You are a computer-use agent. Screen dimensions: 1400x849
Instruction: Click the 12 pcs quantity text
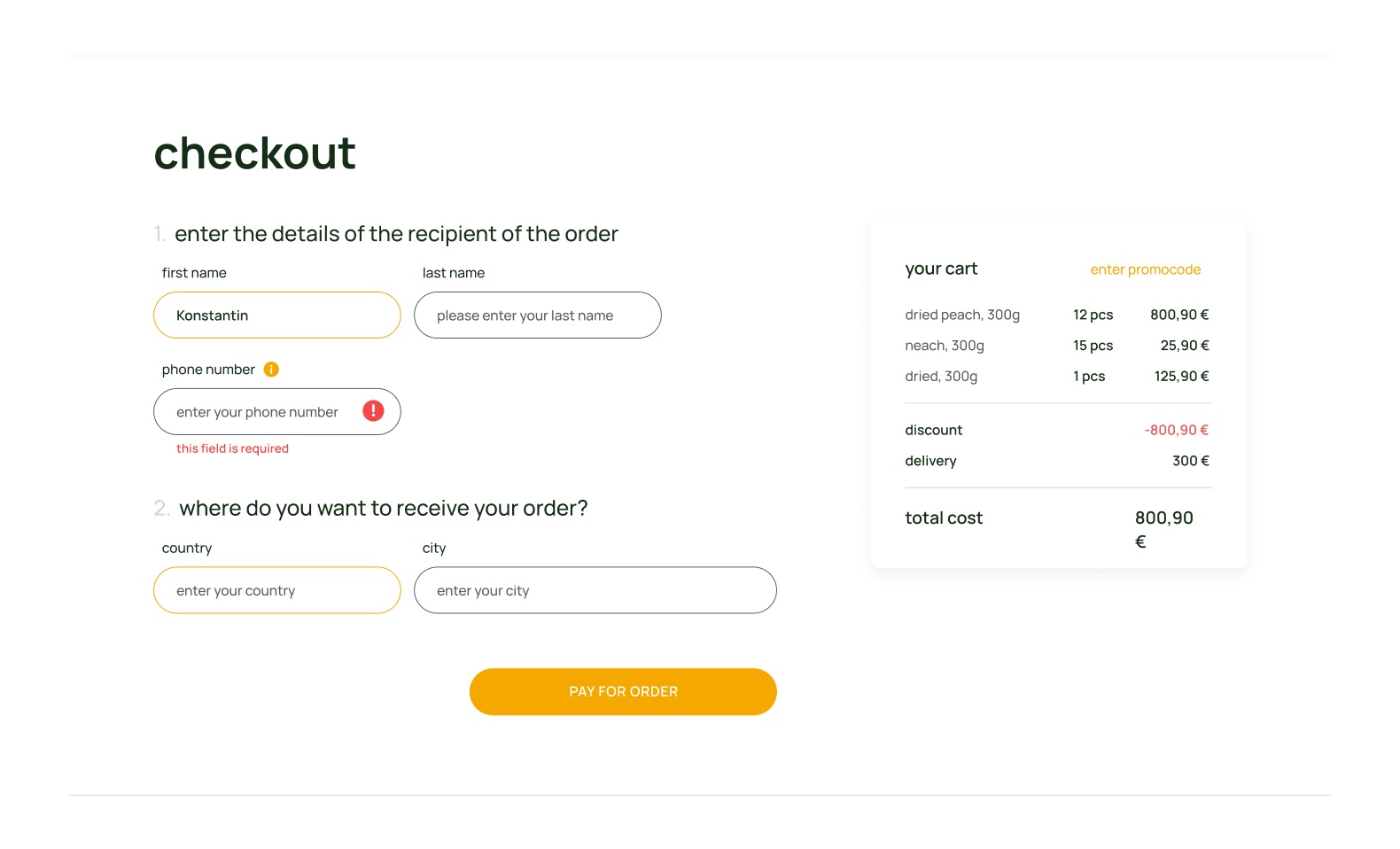(x=1093, y=315)
